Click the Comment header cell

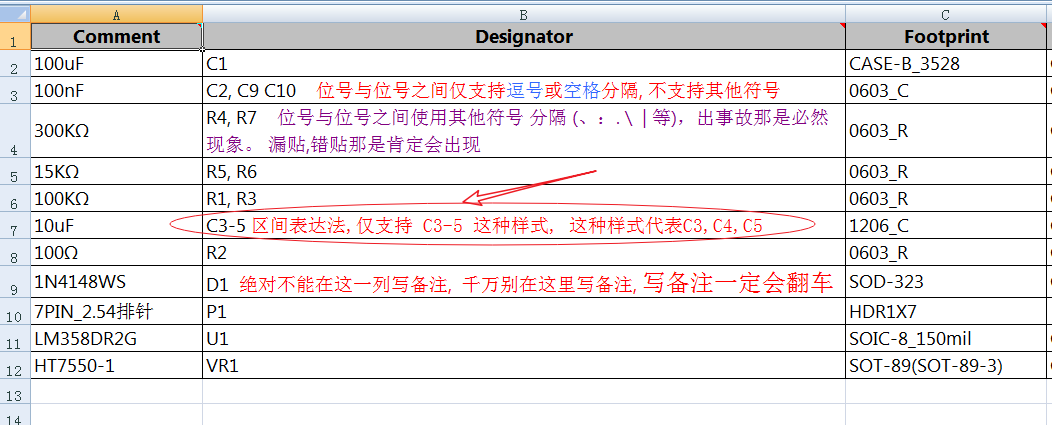click(116, 37)
